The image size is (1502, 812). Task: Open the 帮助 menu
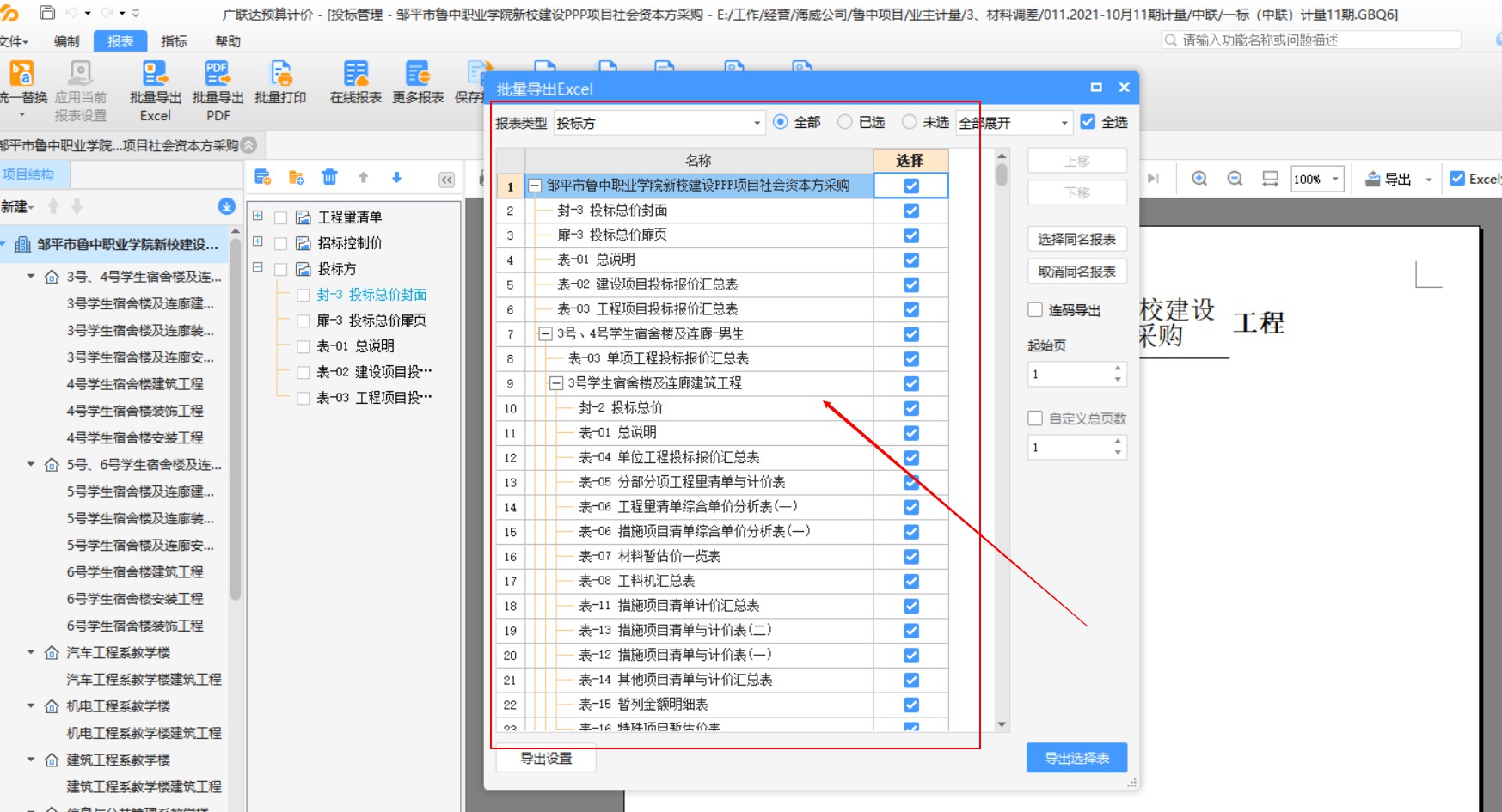[228, 41]
